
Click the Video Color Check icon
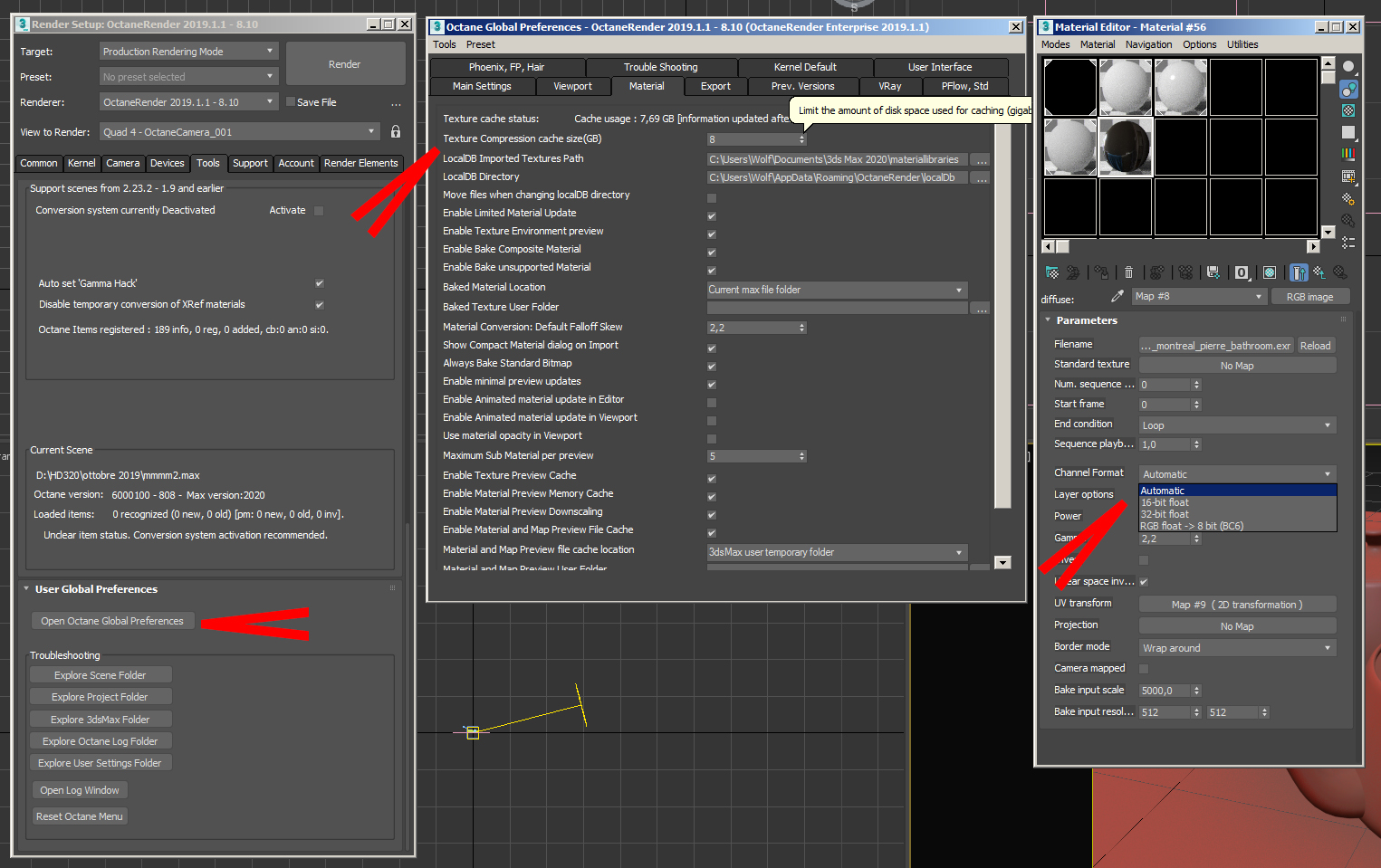(x=1348, y=154)
